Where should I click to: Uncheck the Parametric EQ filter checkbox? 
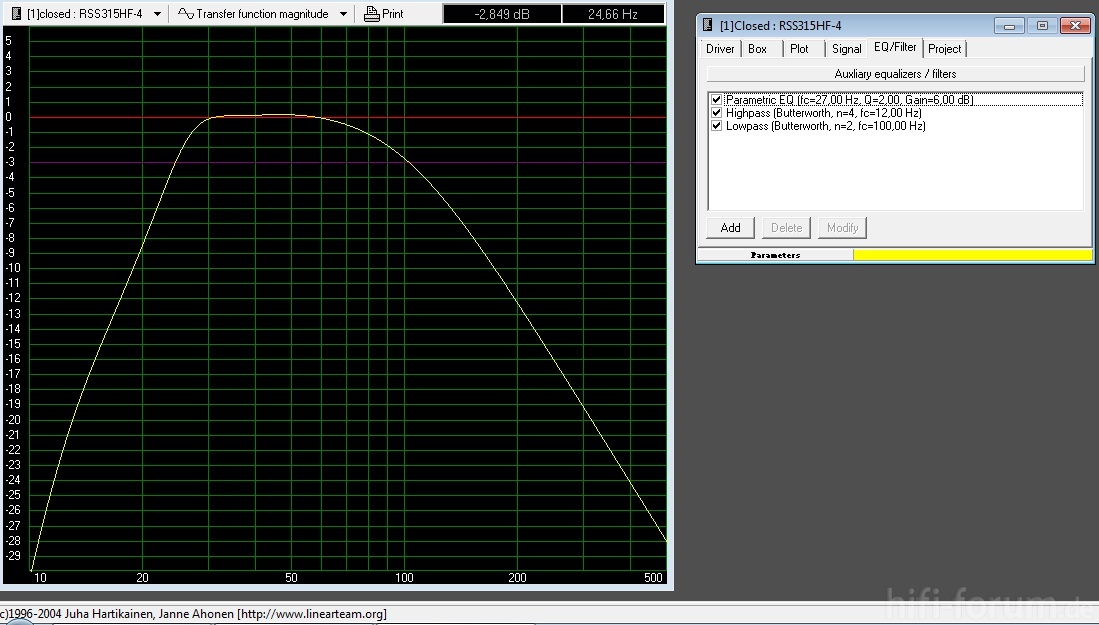tap(716, 100)
